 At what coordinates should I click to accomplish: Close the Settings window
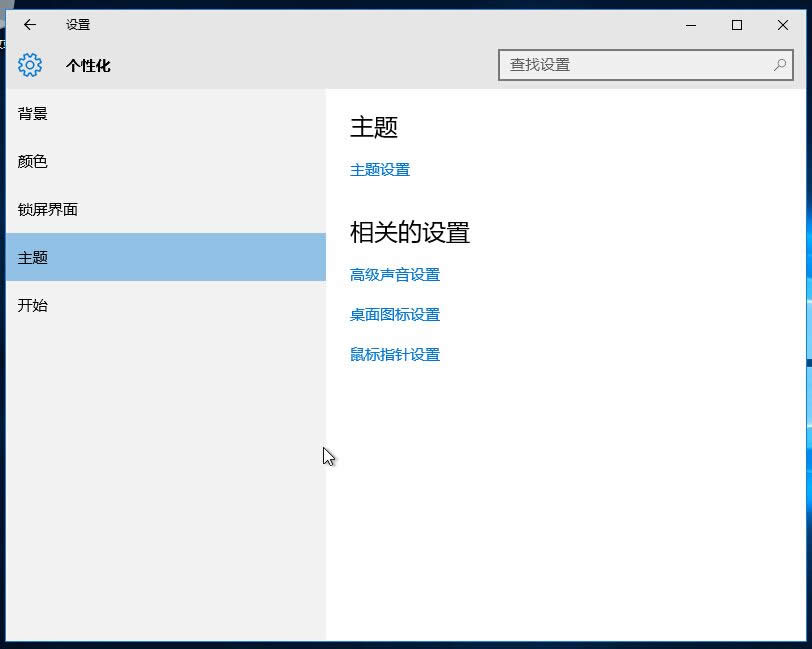pos(783,25)
